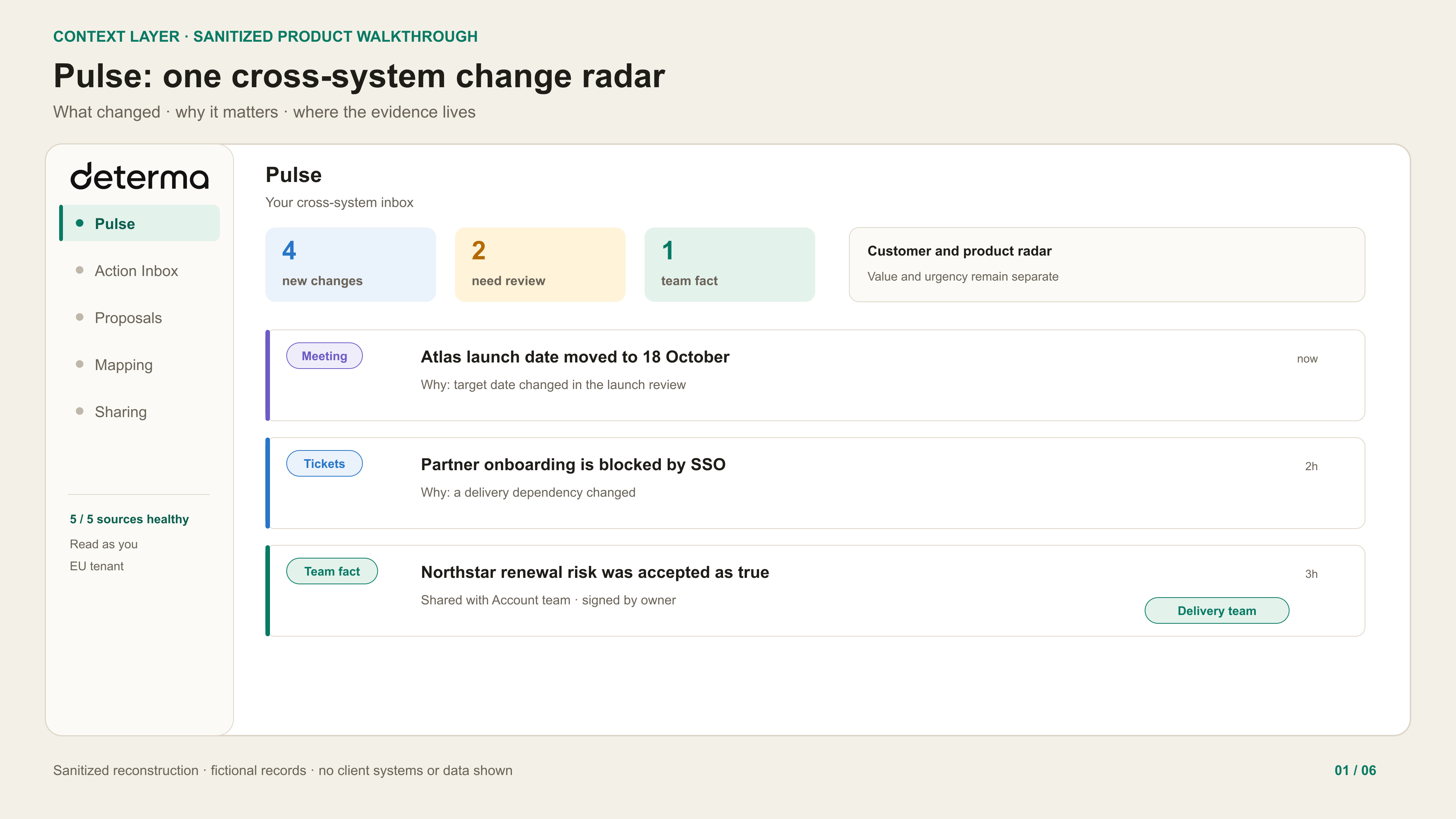The image size is (1456, 819).
Task: Click the 'now' timestamp
Action: (1307, 359)
